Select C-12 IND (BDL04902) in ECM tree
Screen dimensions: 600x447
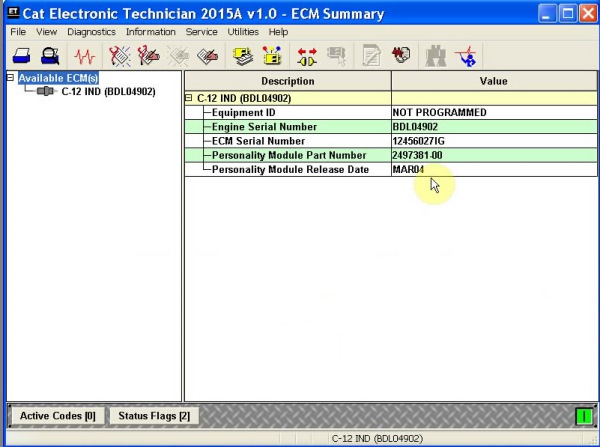point(107,92)
